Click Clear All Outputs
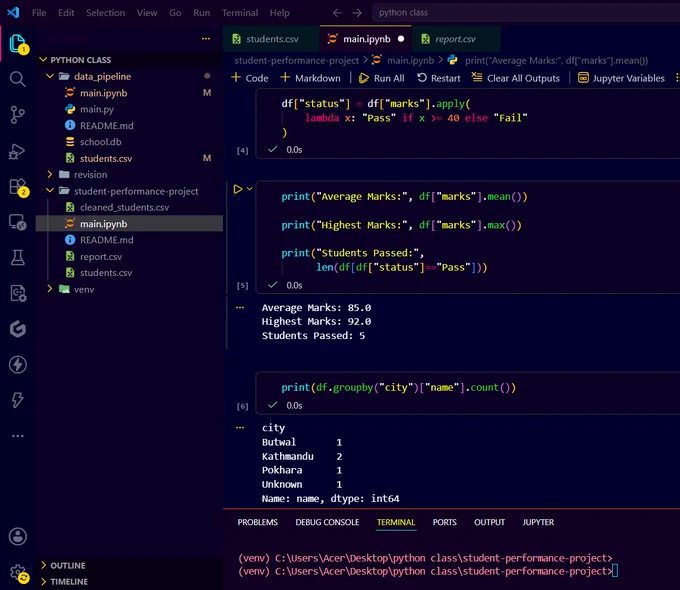The width and height of the screenshot is (680, 590). pyautogui.click(x=516, y=78)
